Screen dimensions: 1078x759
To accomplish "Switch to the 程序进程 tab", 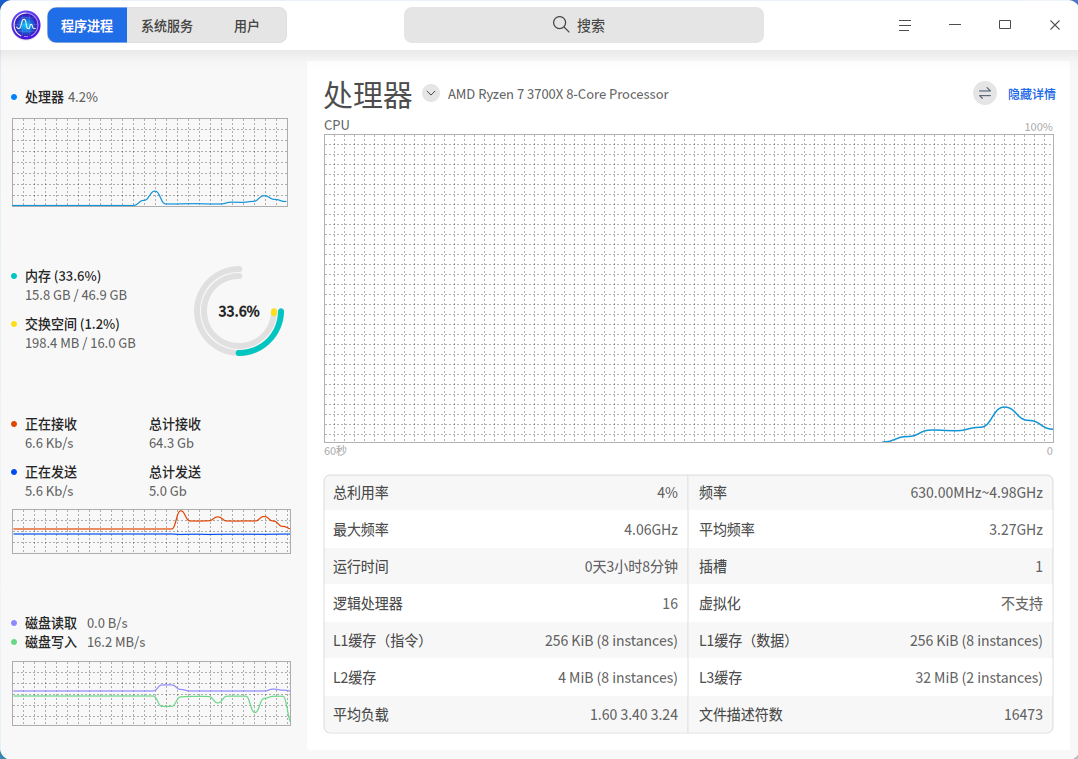I will 87,25.
